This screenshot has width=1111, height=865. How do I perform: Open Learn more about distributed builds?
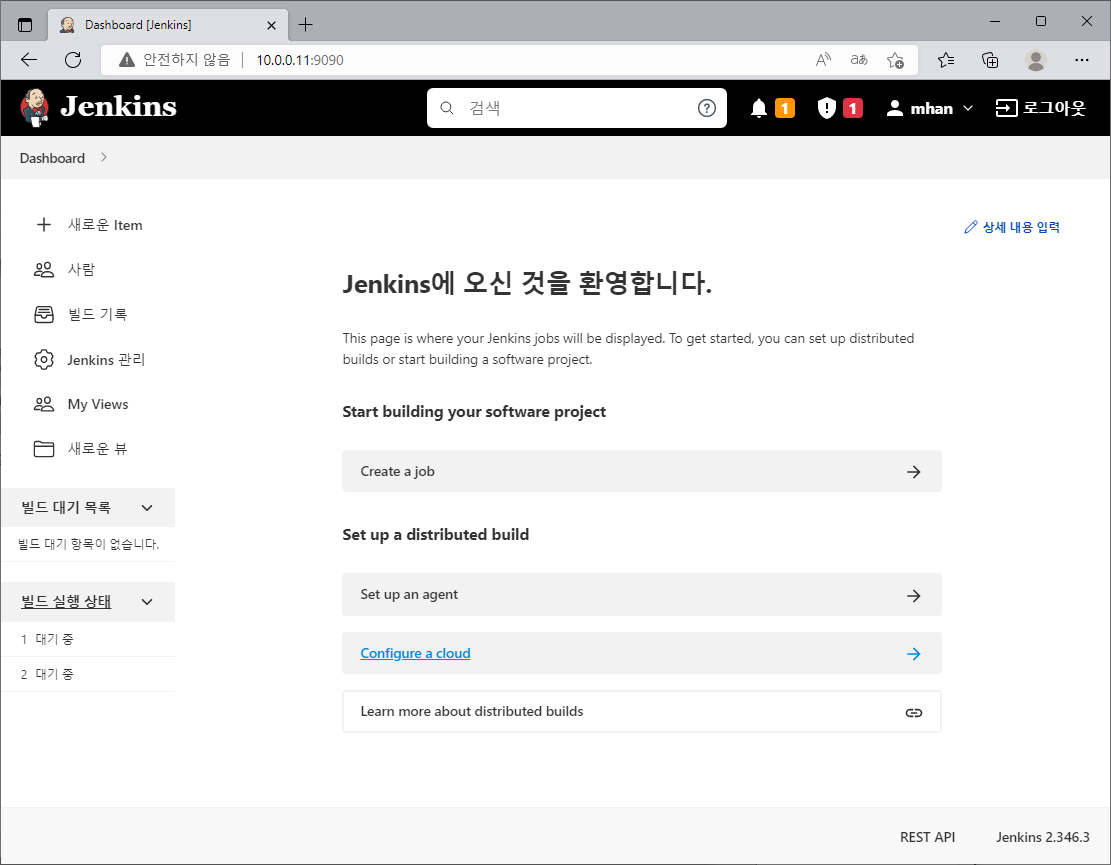(x=641, y=711)
